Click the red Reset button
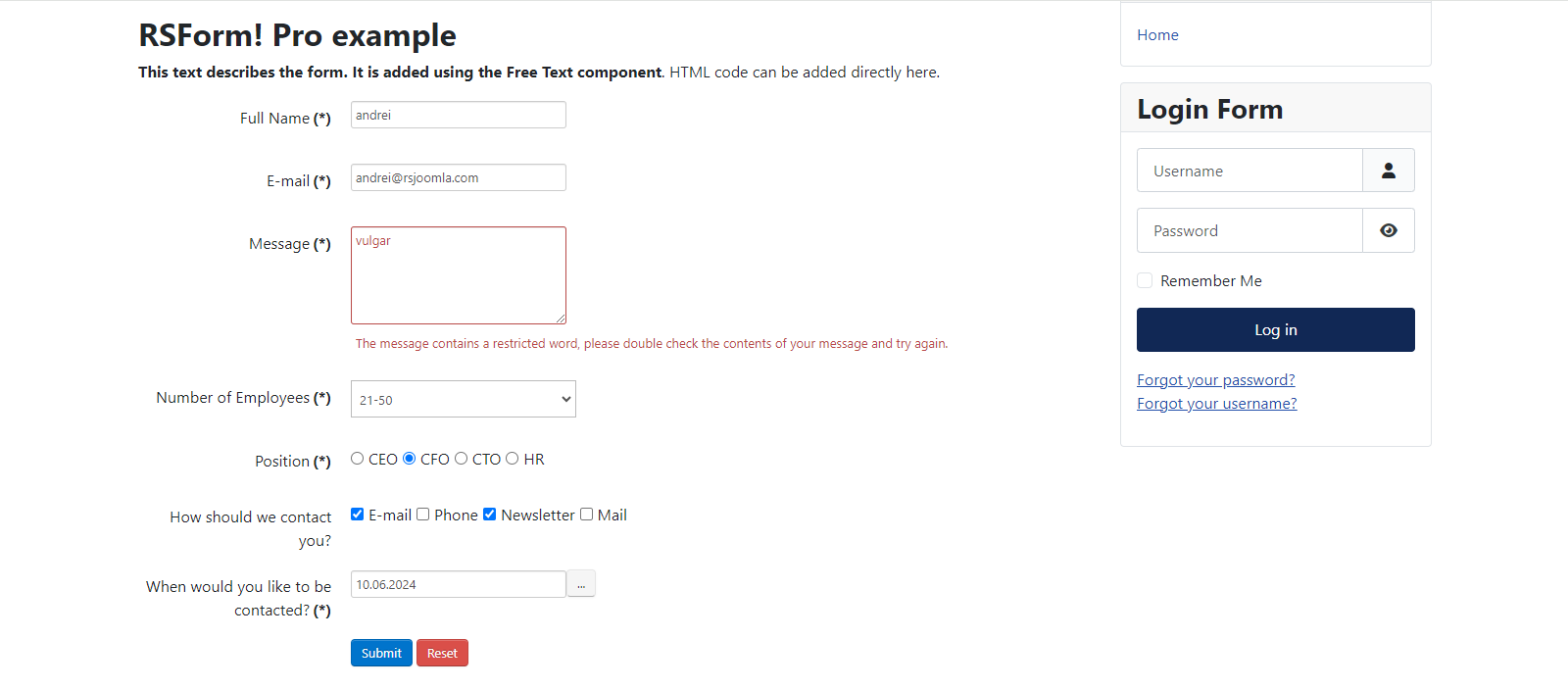 (x=442, y=653)
